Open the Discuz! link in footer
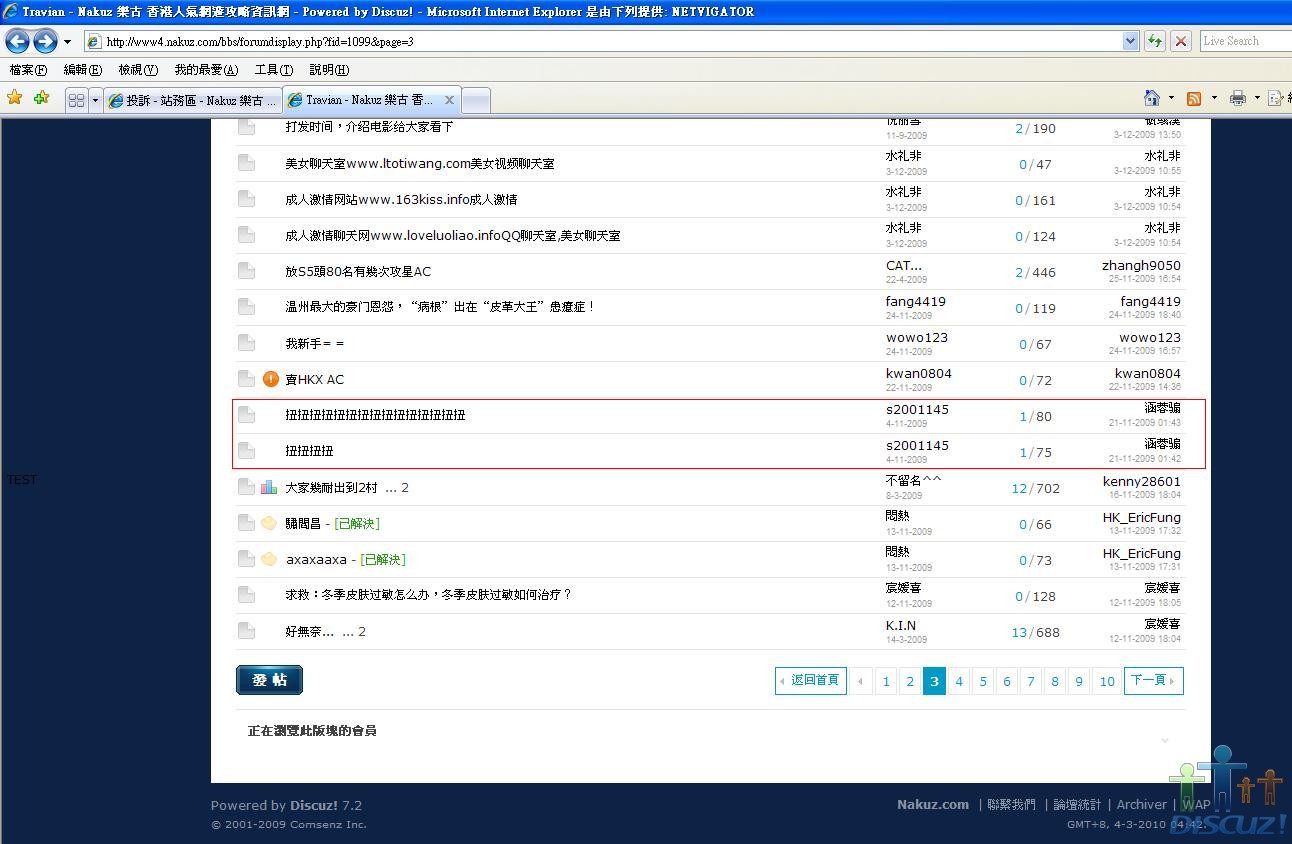 (x=314, y=805)
